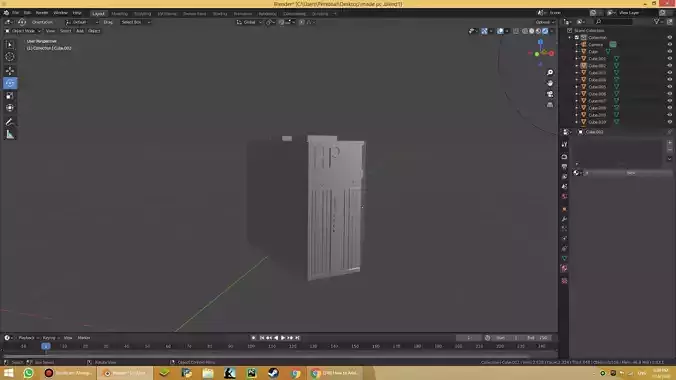Click the pan hand icon in viewport
The height and width of the screenshot is (380, 676).
550,83
